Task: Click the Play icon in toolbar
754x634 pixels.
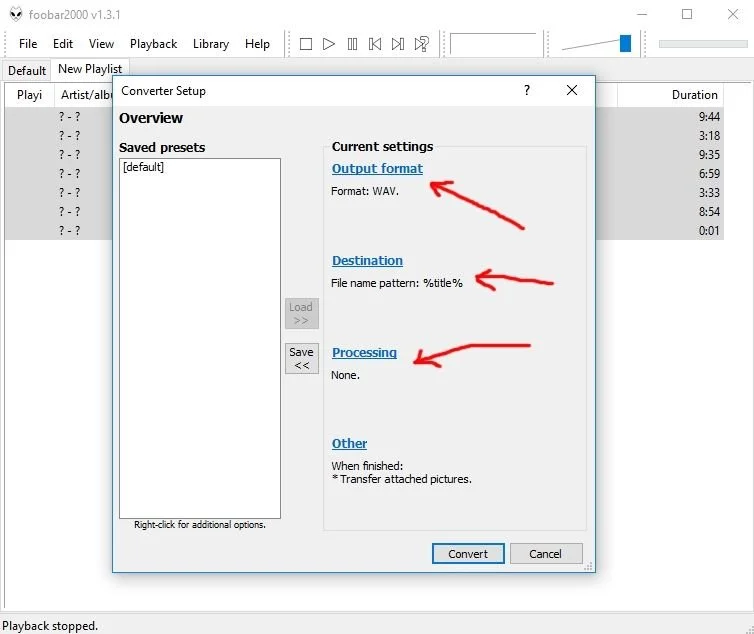Action: tap(329, 44)
